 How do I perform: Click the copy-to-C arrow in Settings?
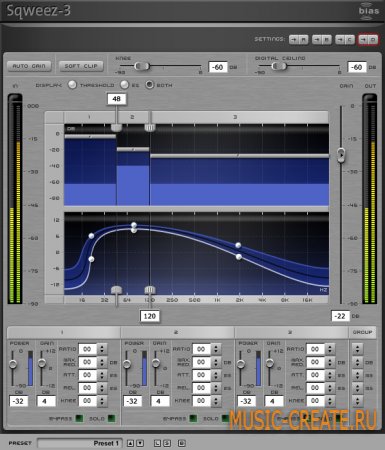click(340, 40)
